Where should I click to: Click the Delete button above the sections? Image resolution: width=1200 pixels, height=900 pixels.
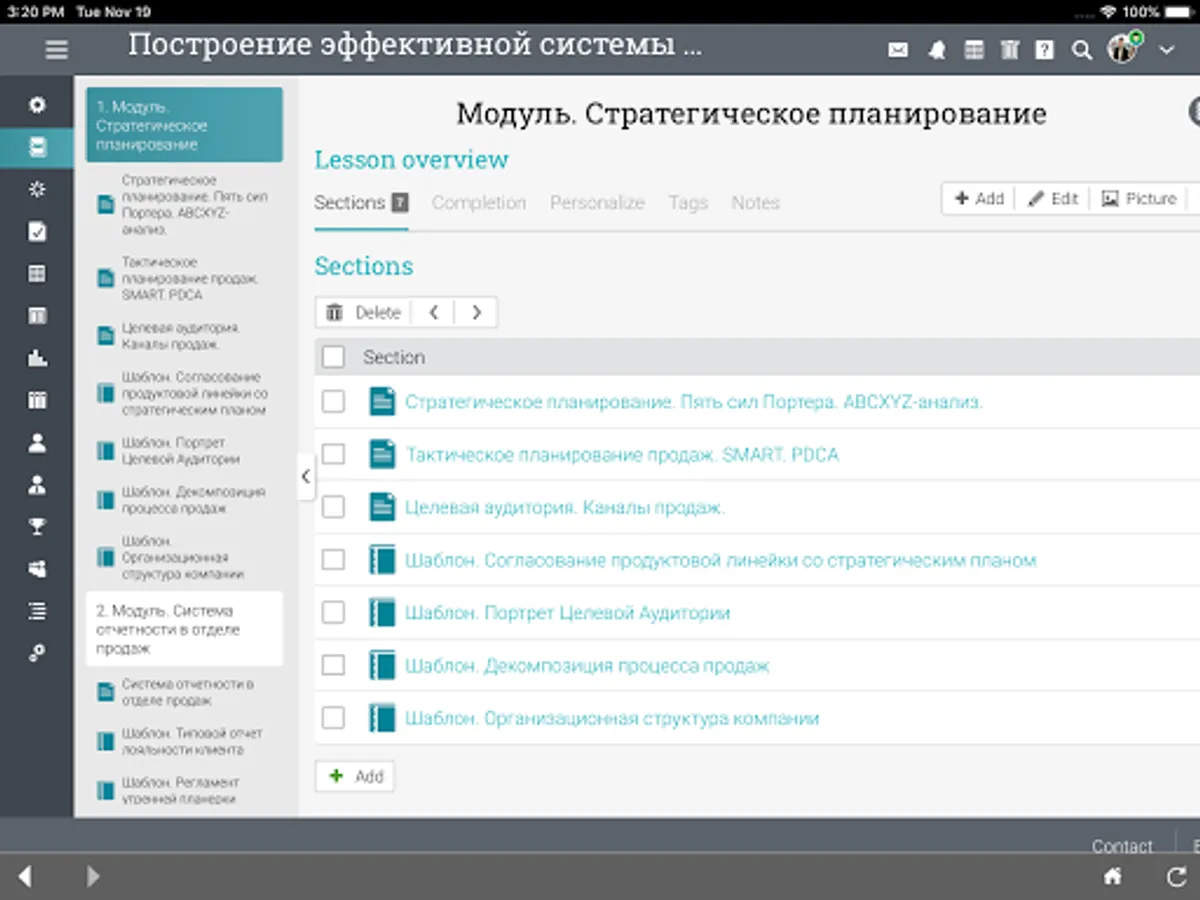(x=364, y=313)
